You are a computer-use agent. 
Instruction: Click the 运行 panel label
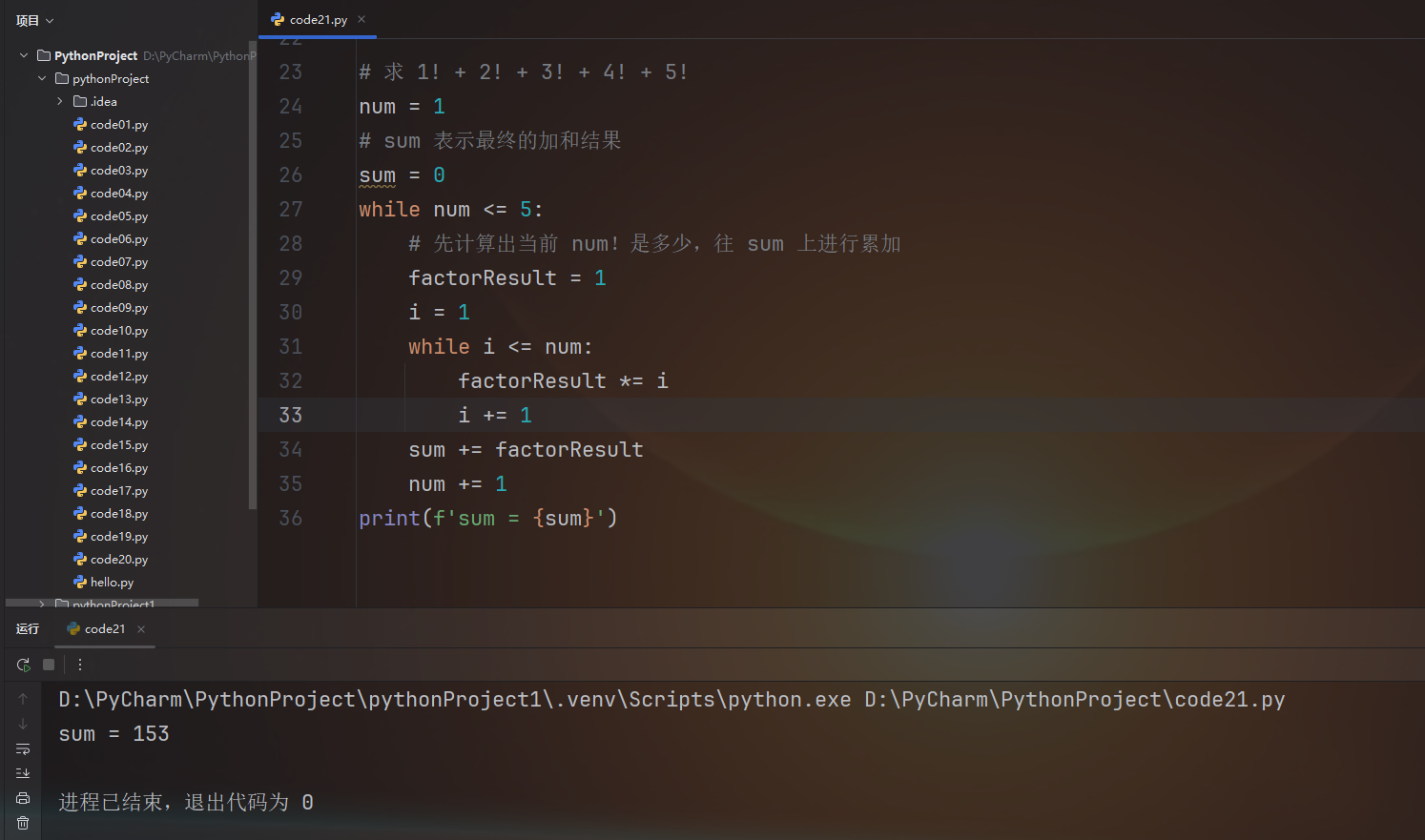(28, 629)
